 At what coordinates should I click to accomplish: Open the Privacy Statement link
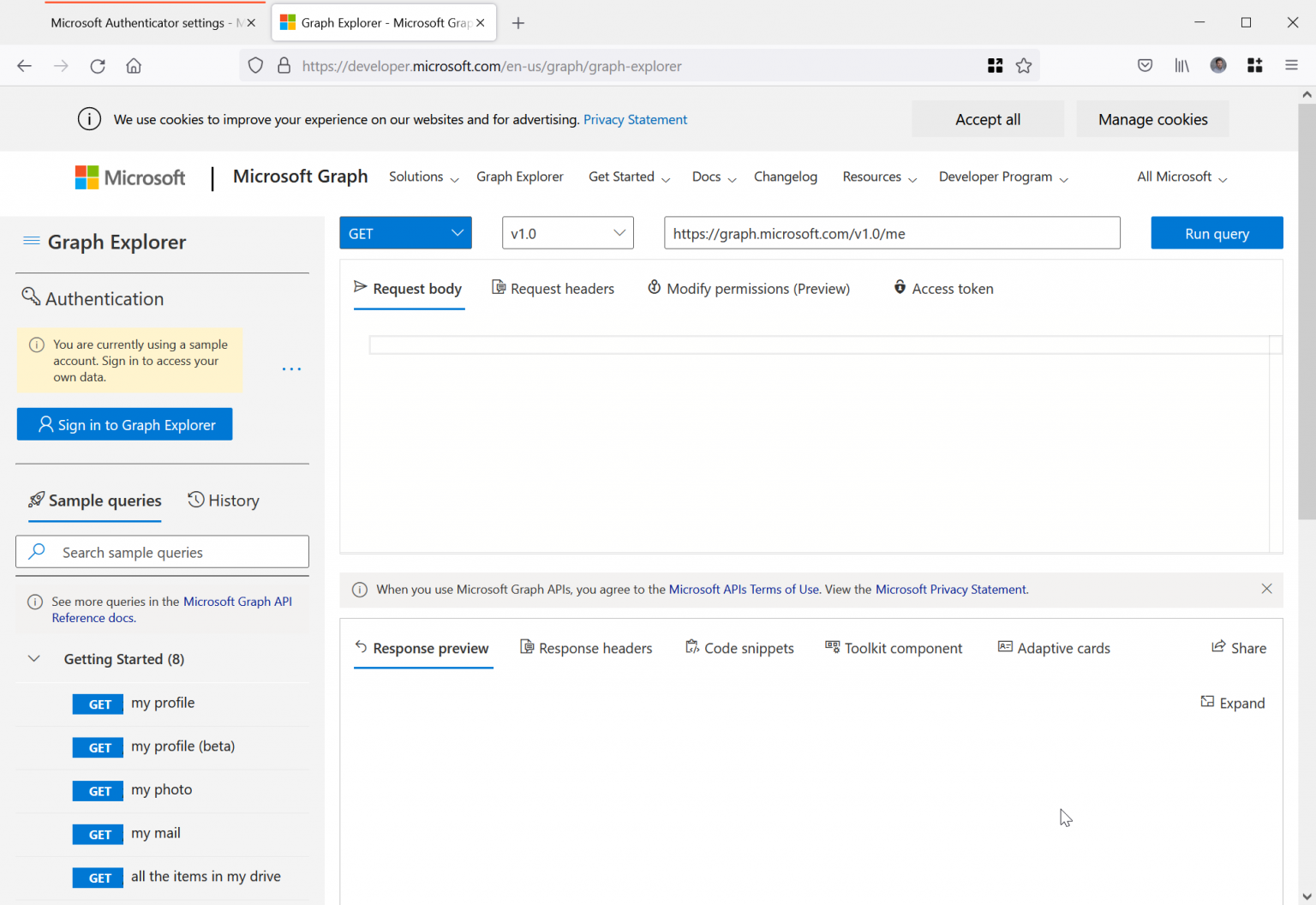click(635, 119)
